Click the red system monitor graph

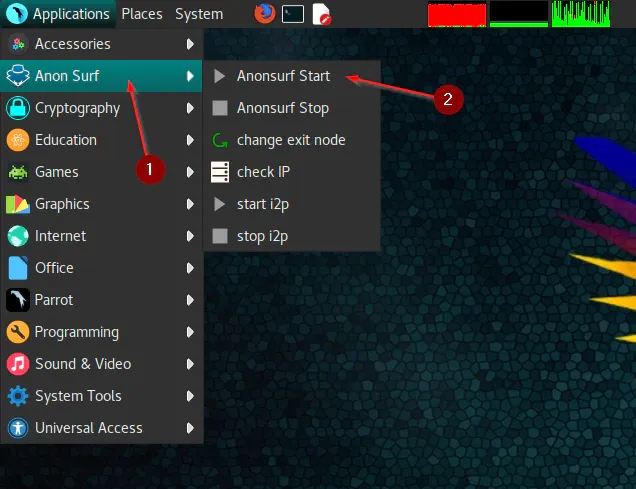pyautogui.click(x=457, y=14)
